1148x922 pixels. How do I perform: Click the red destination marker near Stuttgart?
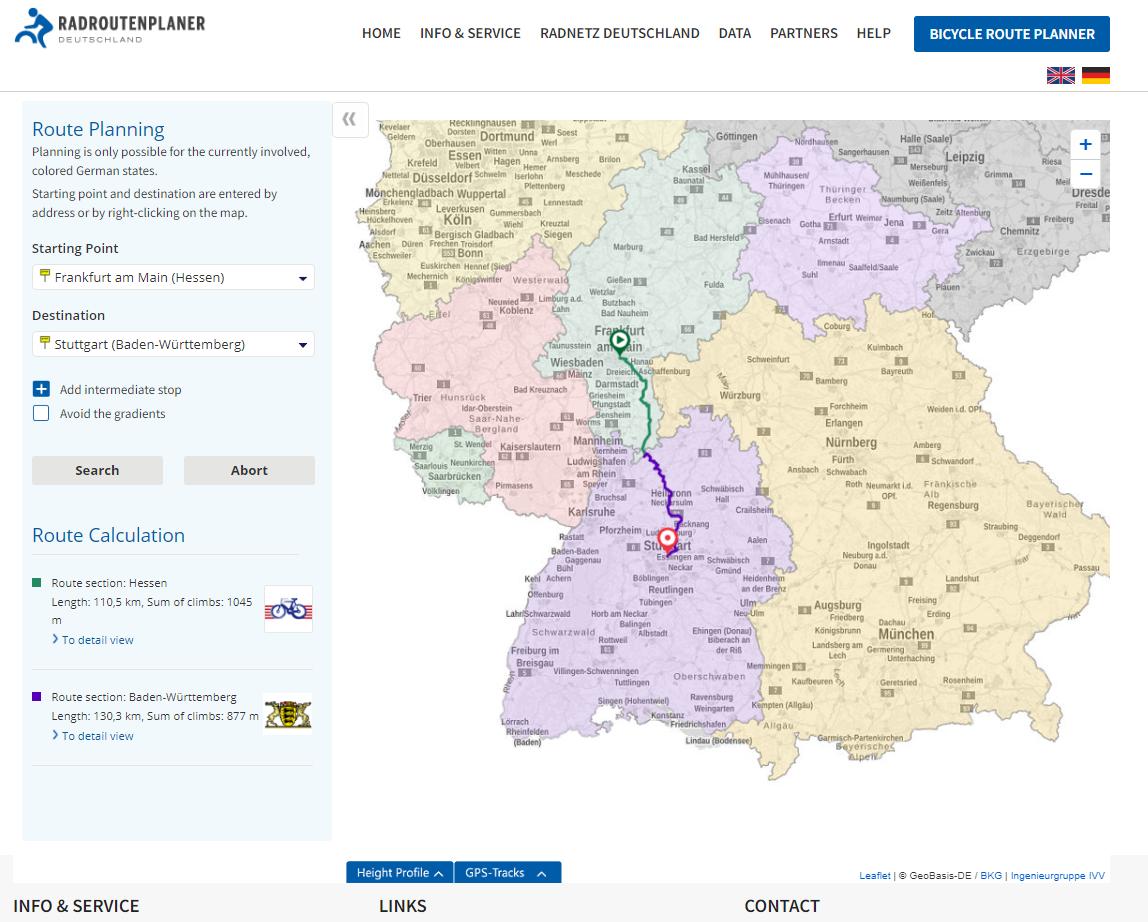(668, 539)
